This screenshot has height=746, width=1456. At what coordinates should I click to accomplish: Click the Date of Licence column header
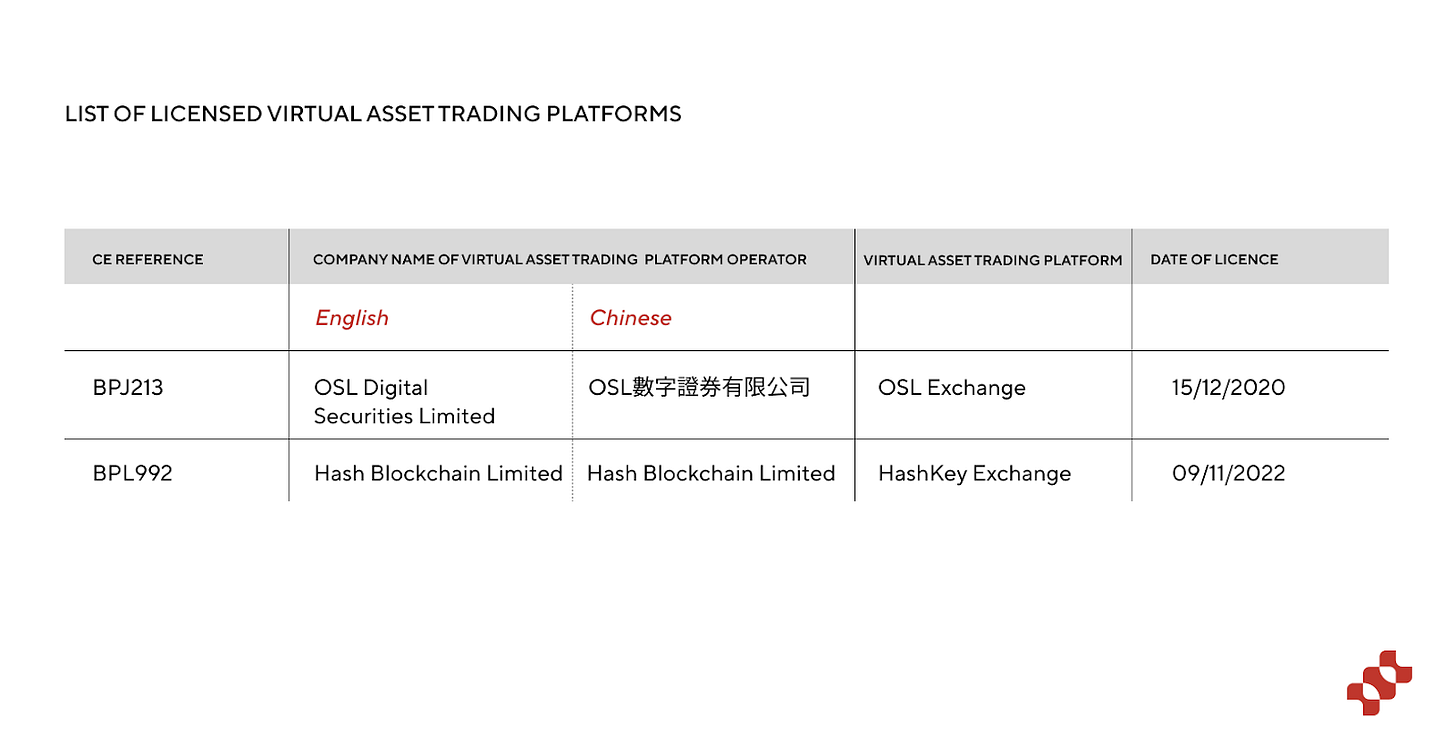pos(1214,259)
